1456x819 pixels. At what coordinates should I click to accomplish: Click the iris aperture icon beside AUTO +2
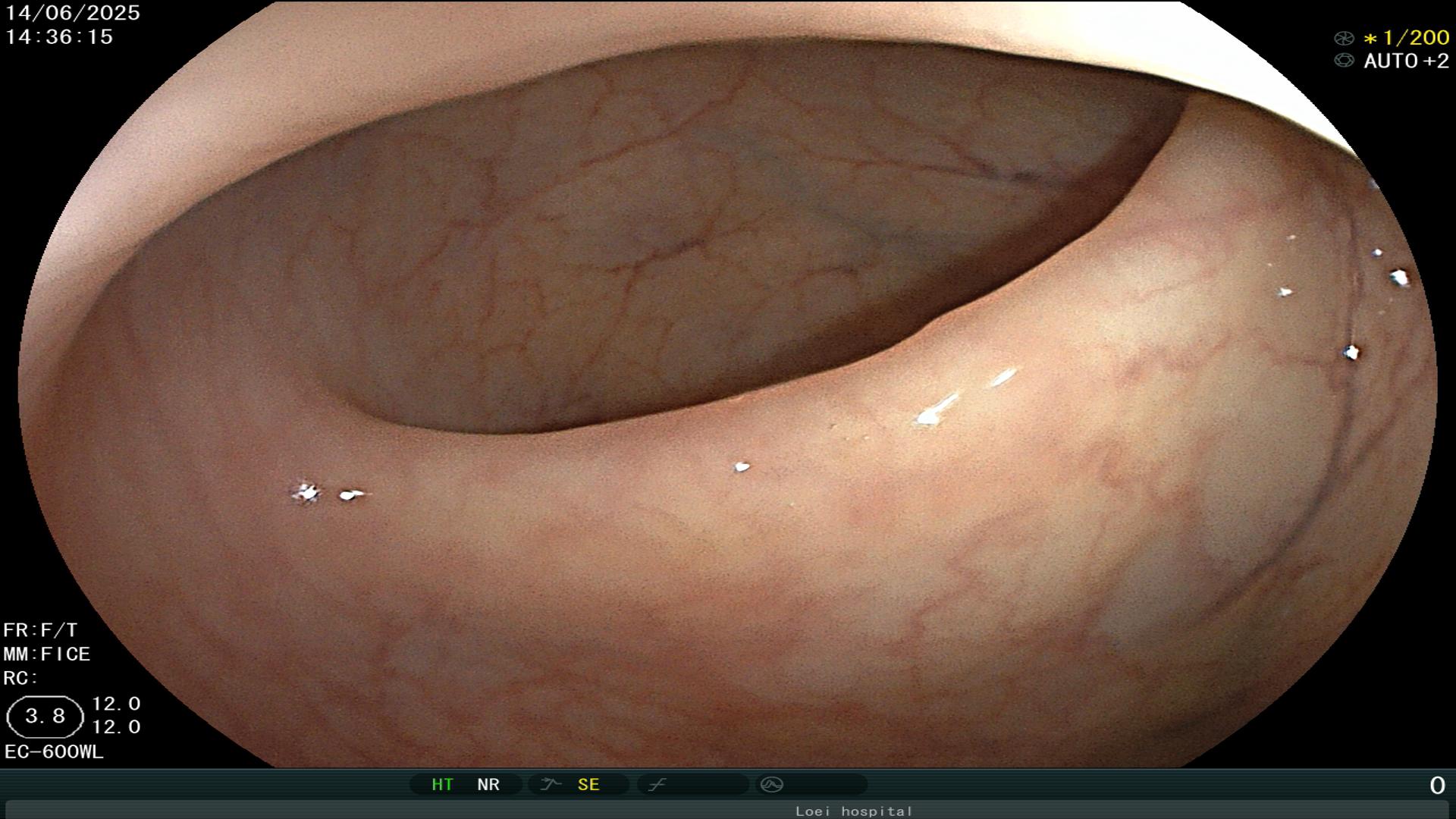1344,61
